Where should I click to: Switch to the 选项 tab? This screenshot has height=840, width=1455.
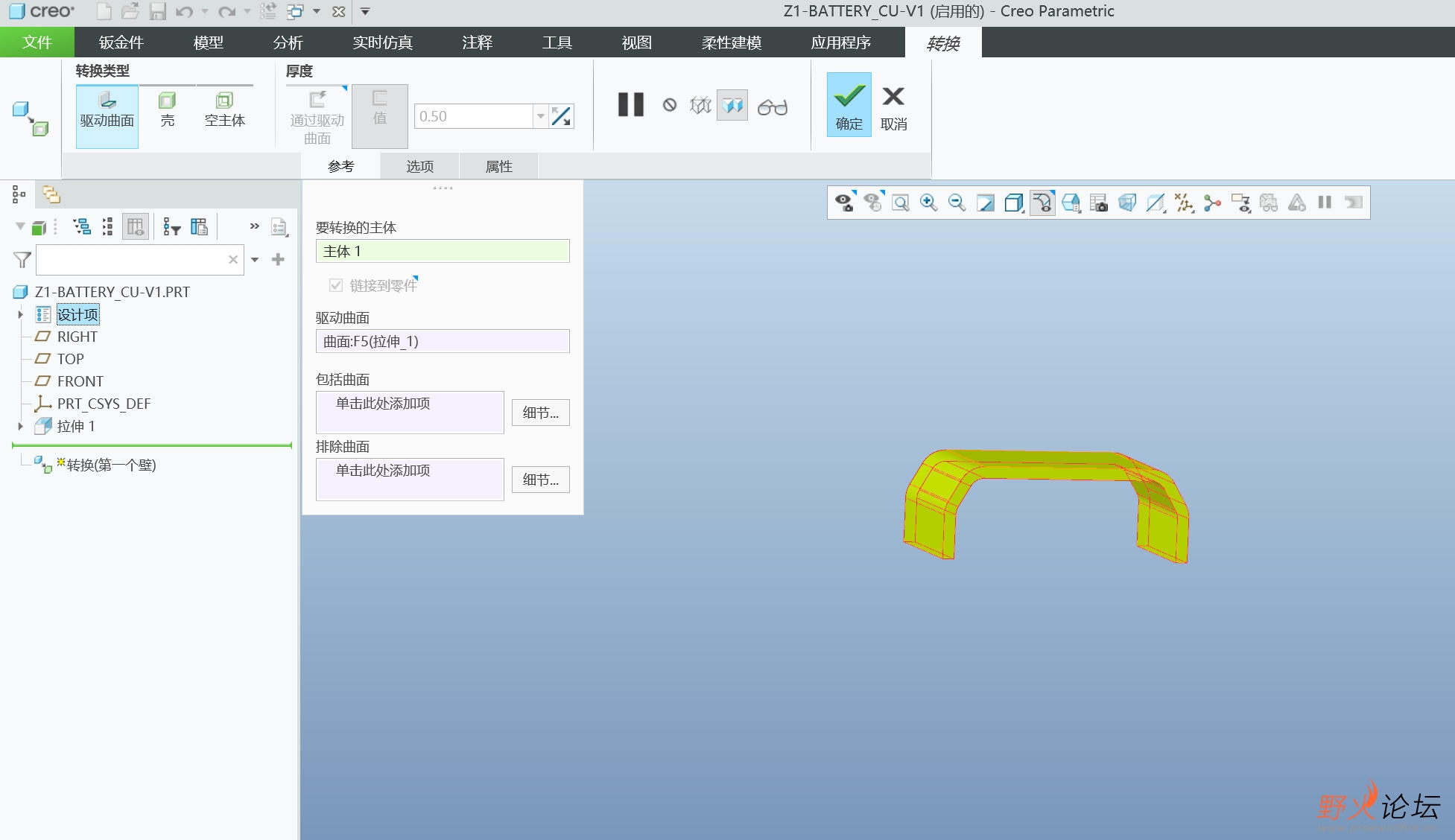[419, 166]
